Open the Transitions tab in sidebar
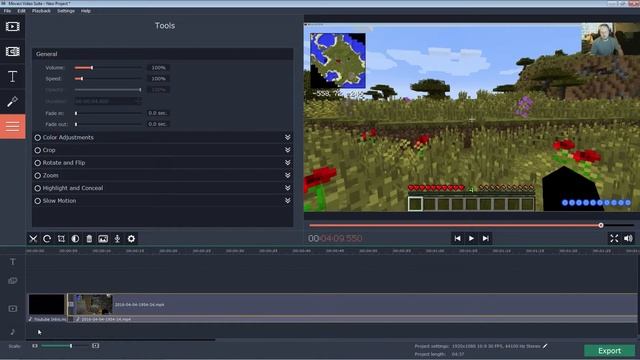Image resolution: width=640 pixels, height=360 pixels. tap(13, 51)
